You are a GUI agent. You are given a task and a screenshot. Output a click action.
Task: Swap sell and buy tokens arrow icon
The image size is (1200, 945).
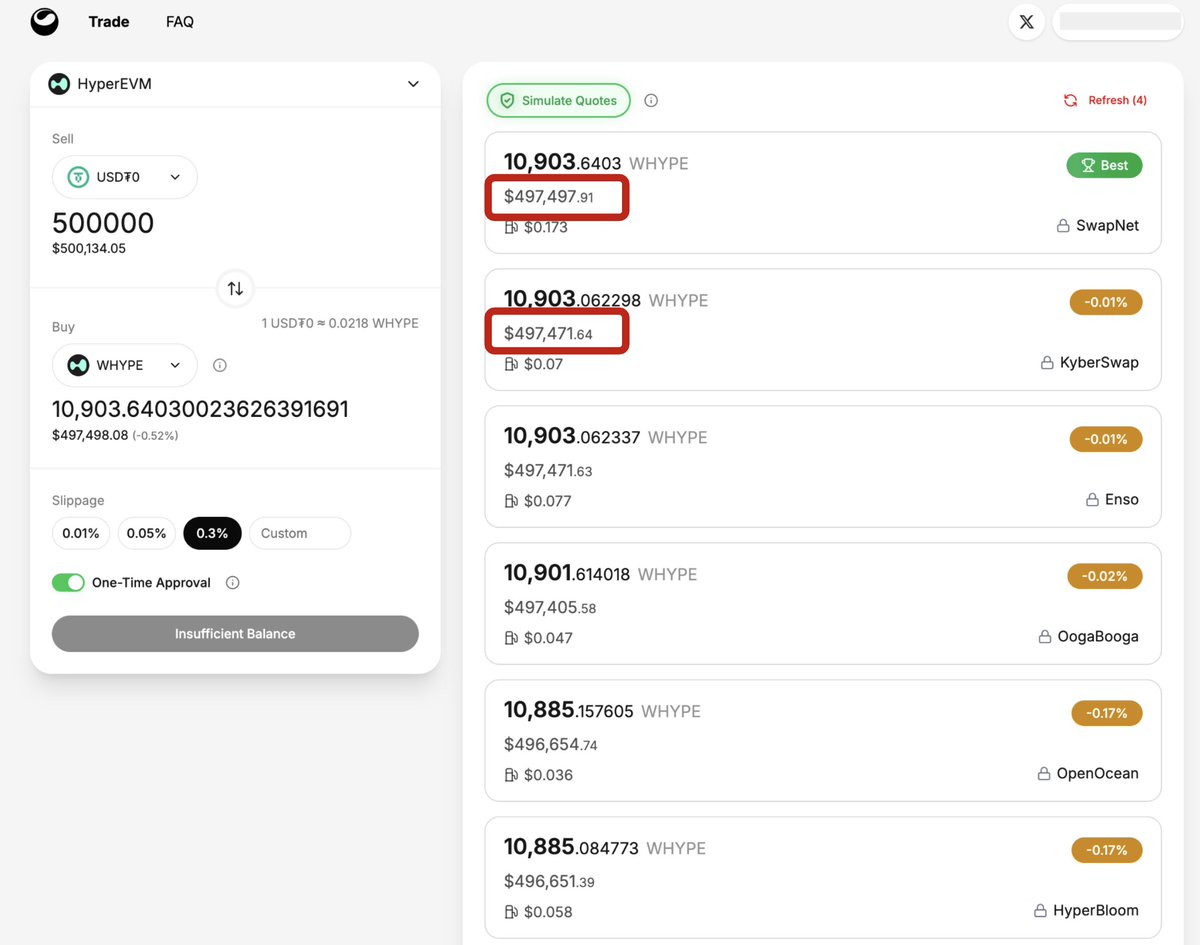coord(235,288)
